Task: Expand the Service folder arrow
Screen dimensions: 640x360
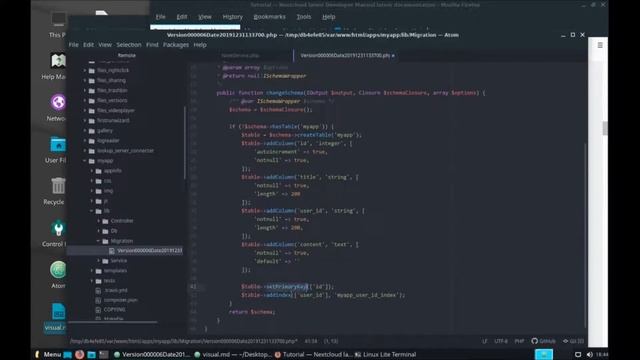Action: coord(99,260)
